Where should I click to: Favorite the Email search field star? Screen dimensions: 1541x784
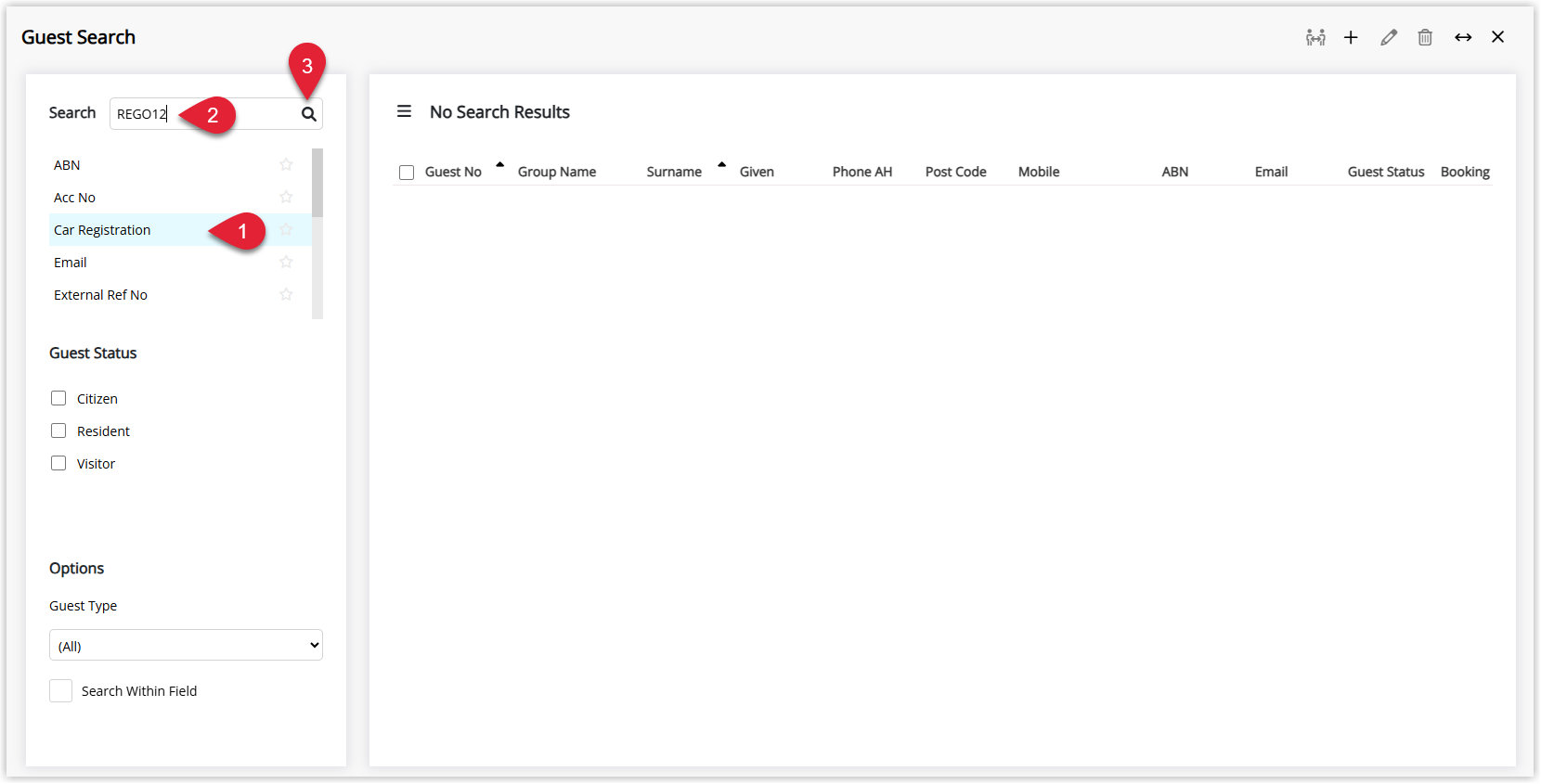coord(286,262)
